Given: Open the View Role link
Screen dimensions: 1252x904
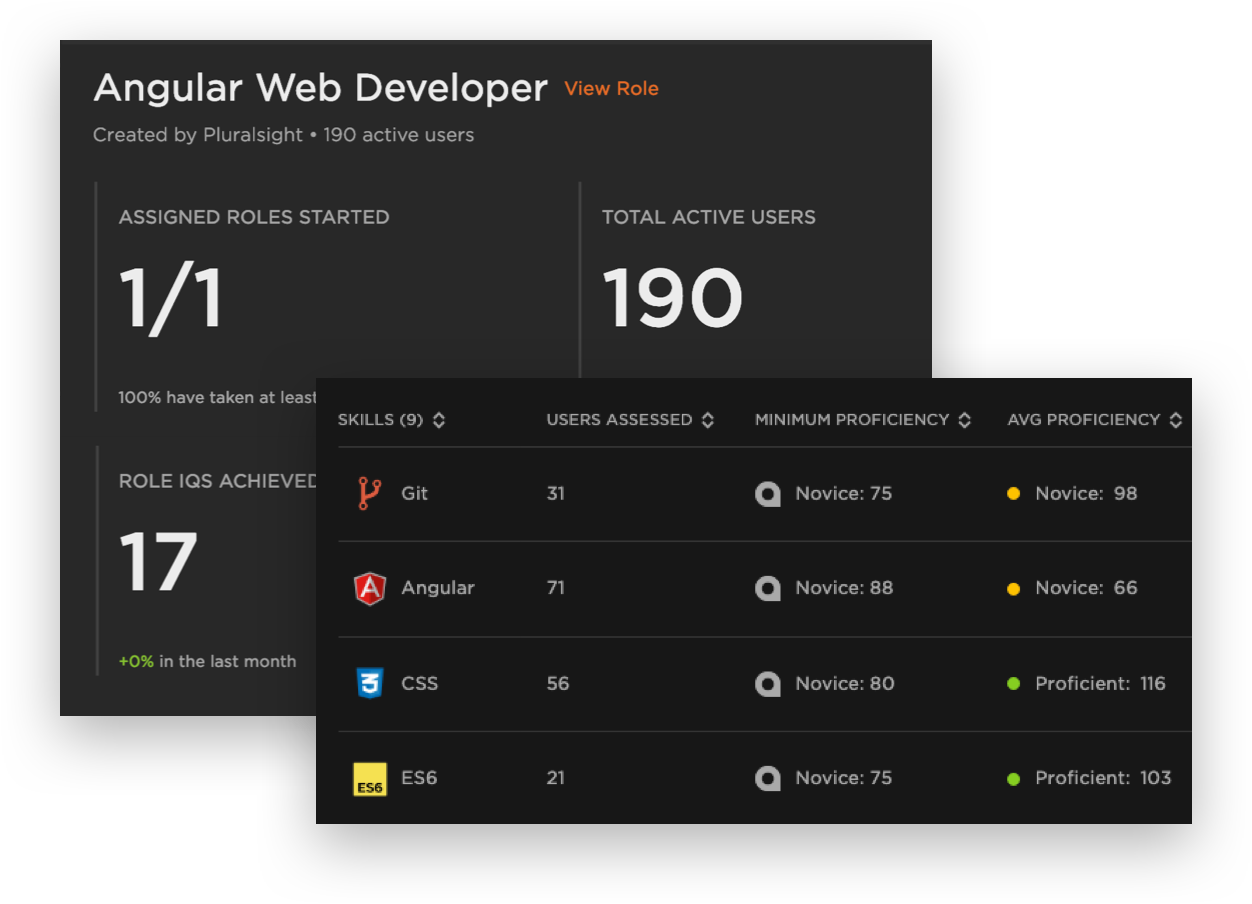Looking at the screenshot, I should point(611,89).
